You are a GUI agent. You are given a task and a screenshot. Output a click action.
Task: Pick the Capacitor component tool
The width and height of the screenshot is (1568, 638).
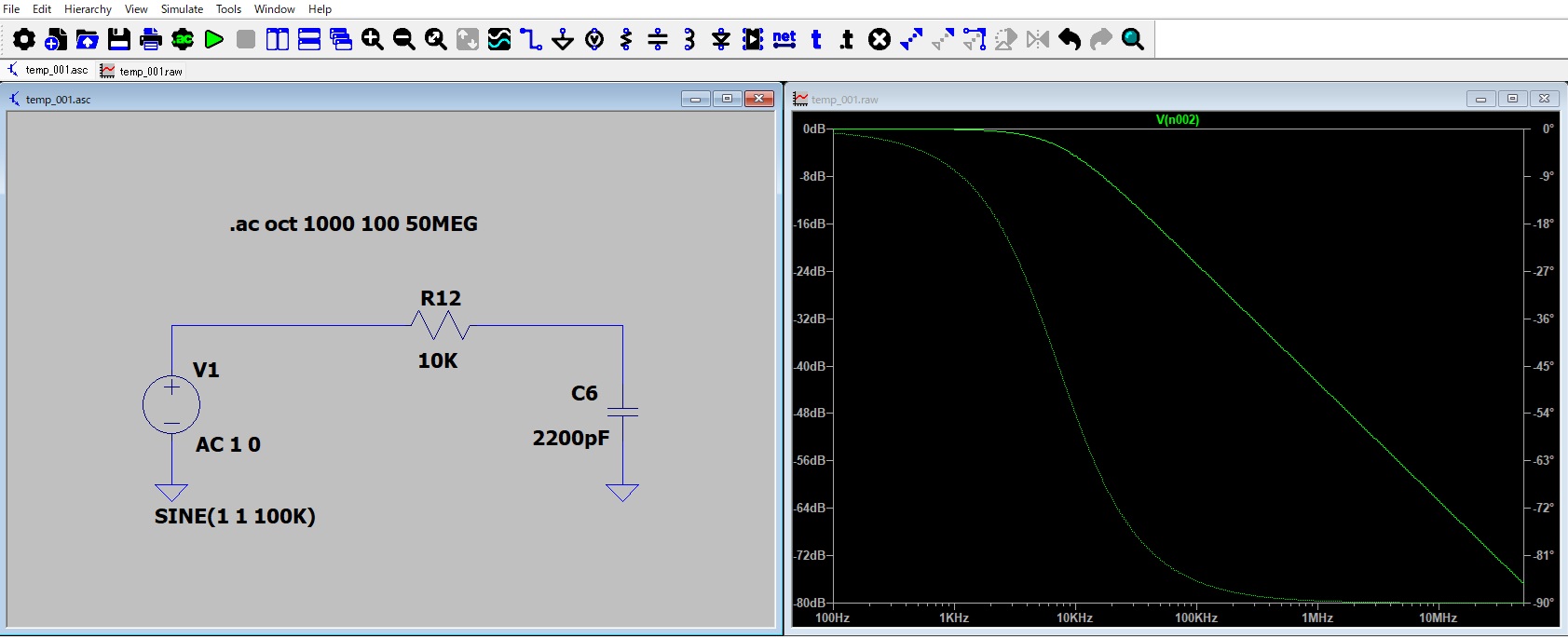click(x=658, y=39)
